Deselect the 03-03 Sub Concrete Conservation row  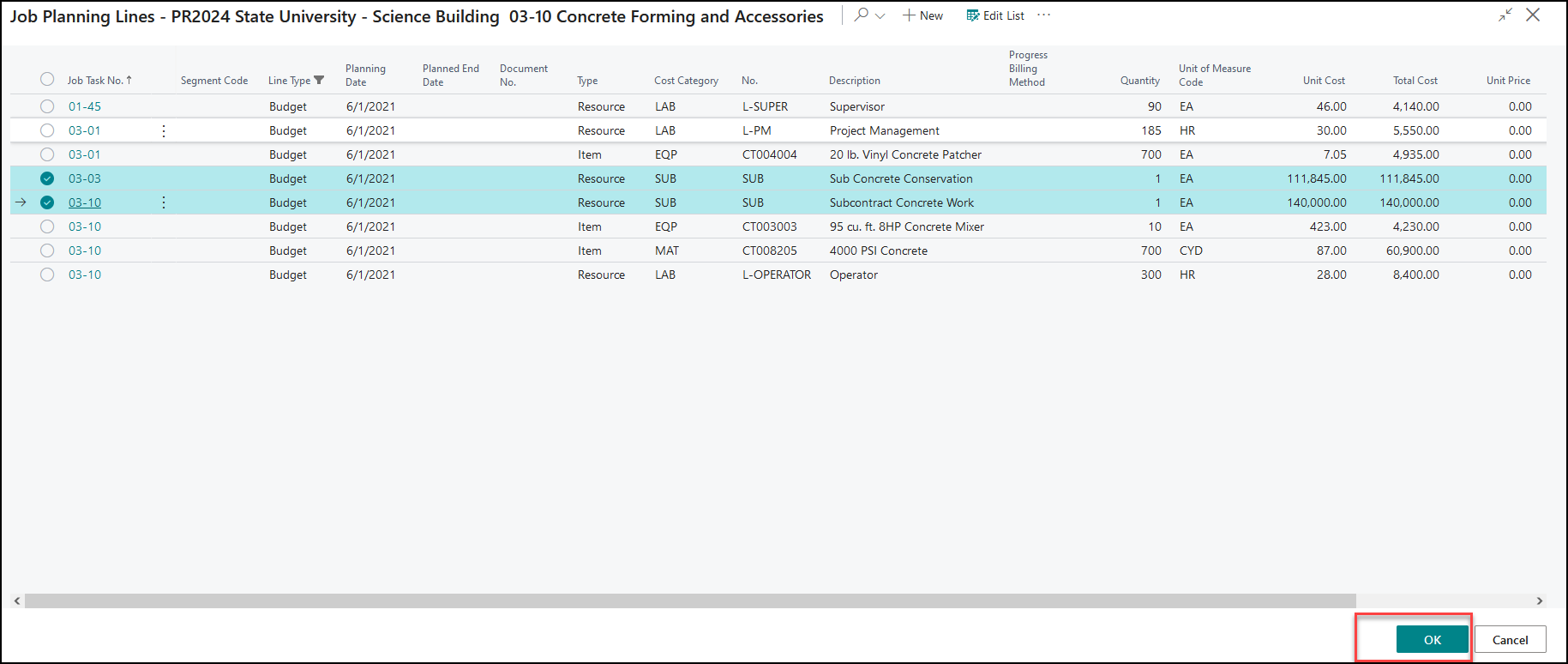(47, 178)
